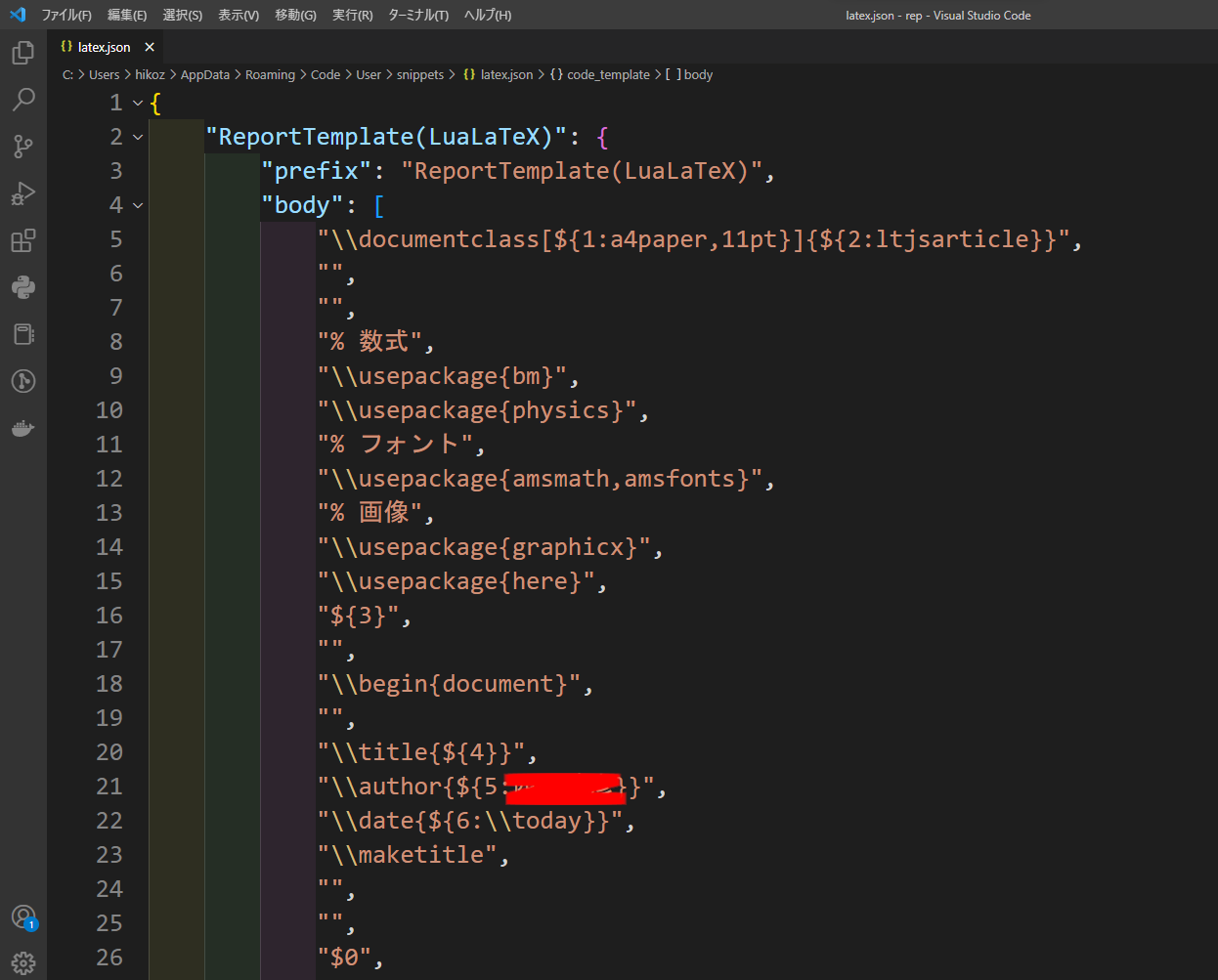Open the Explorer view in activity bar

(23, 53)
